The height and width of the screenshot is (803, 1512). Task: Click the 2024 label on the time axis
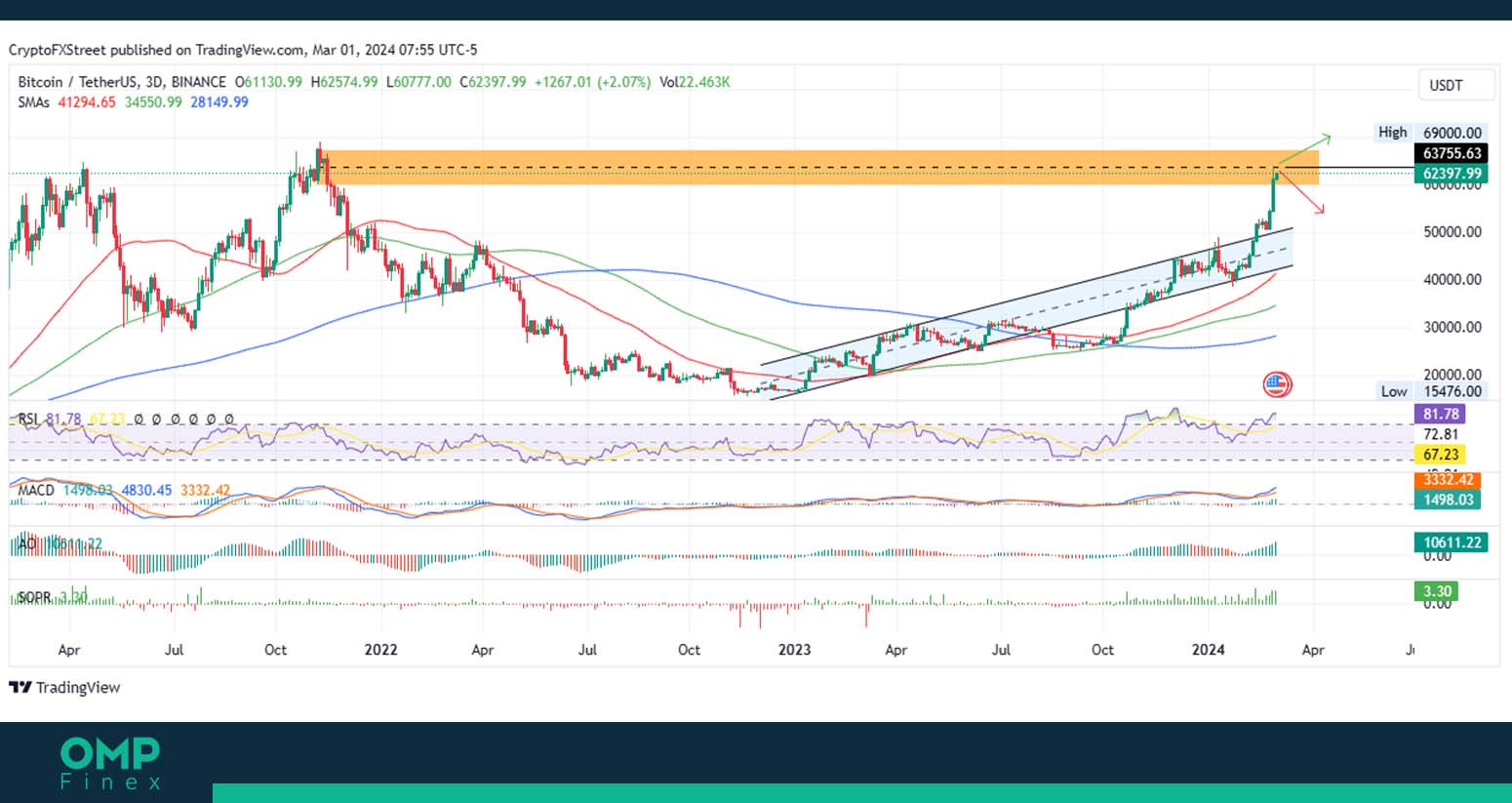point(1209,650)
